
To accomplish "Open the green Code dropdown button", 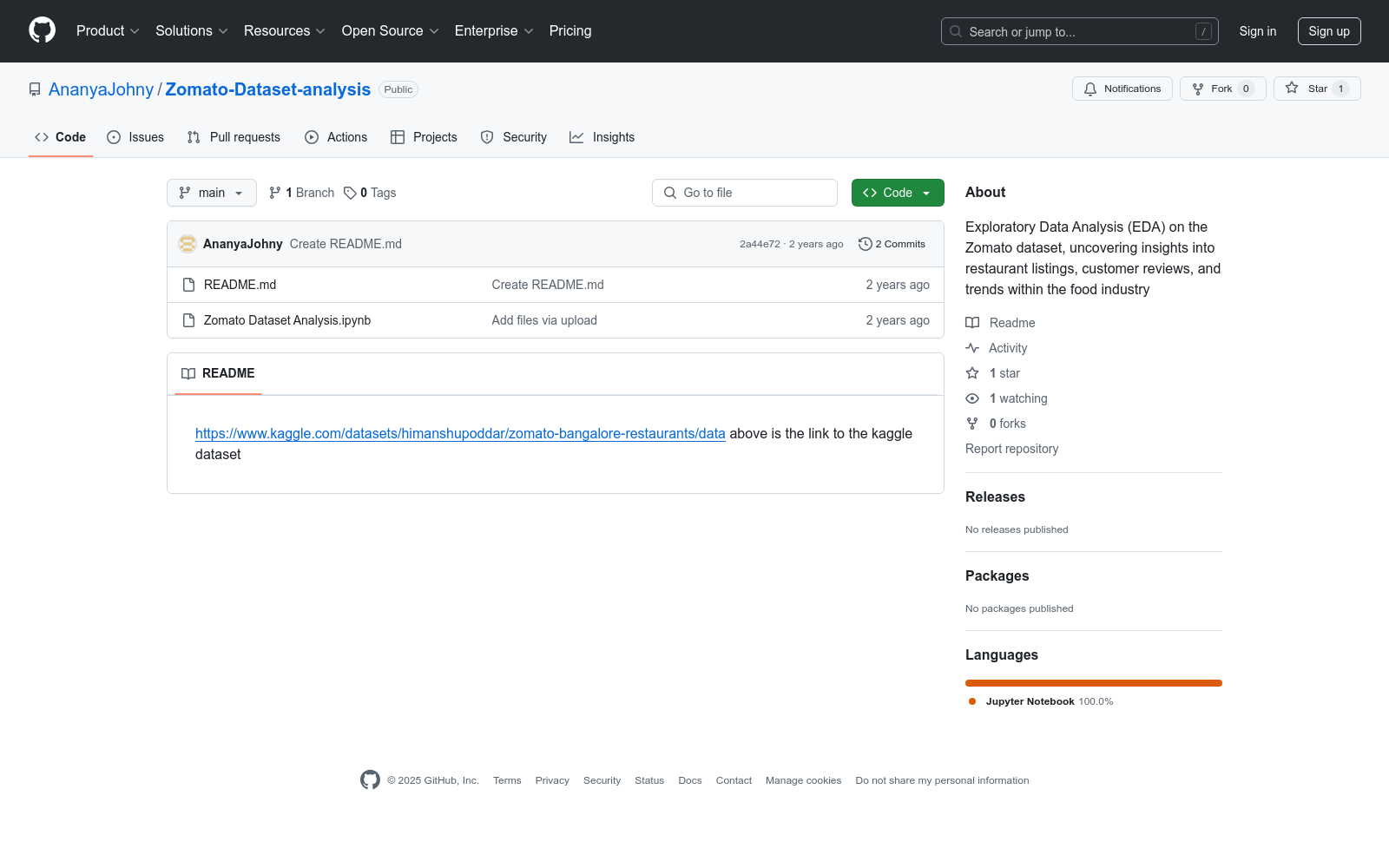I will click(x=898, y=193).
